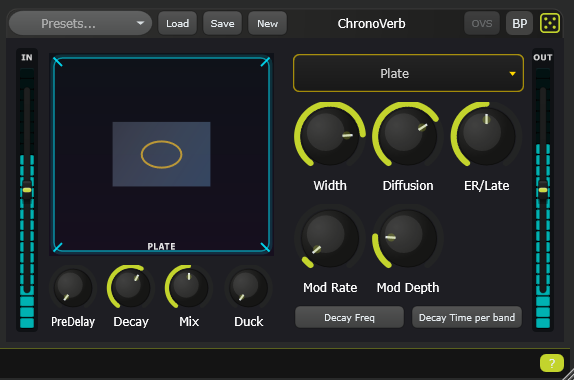Open the Plate reverb type dropdown
Image resolution: width=574 pixels, height=380 pixels.
408,73
